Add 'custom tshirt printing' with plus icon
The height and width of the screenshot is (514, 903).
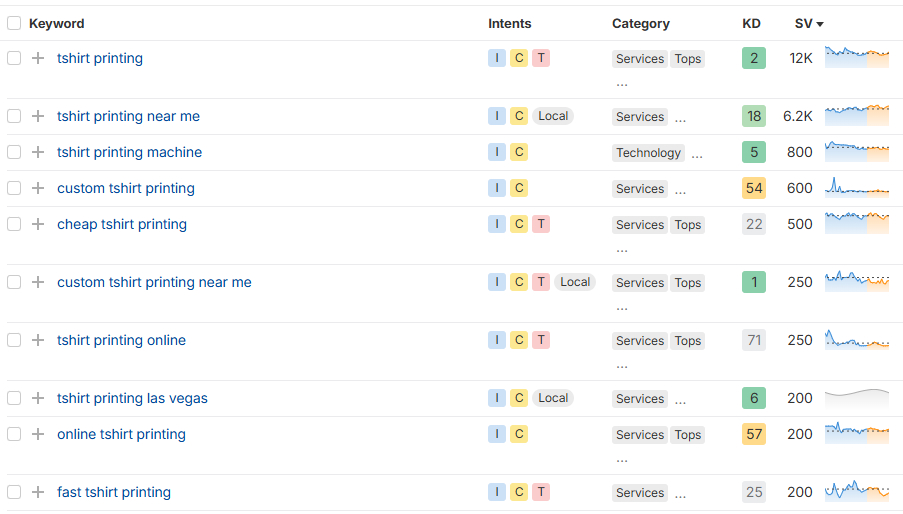(38, 188)
